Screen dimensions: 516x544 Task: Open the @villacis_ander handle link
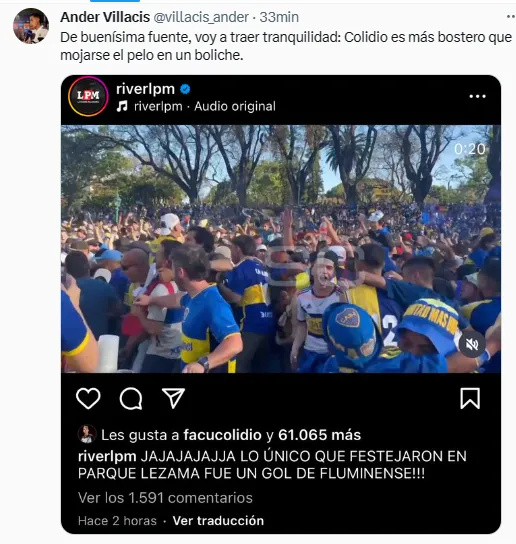click(201, 17)
